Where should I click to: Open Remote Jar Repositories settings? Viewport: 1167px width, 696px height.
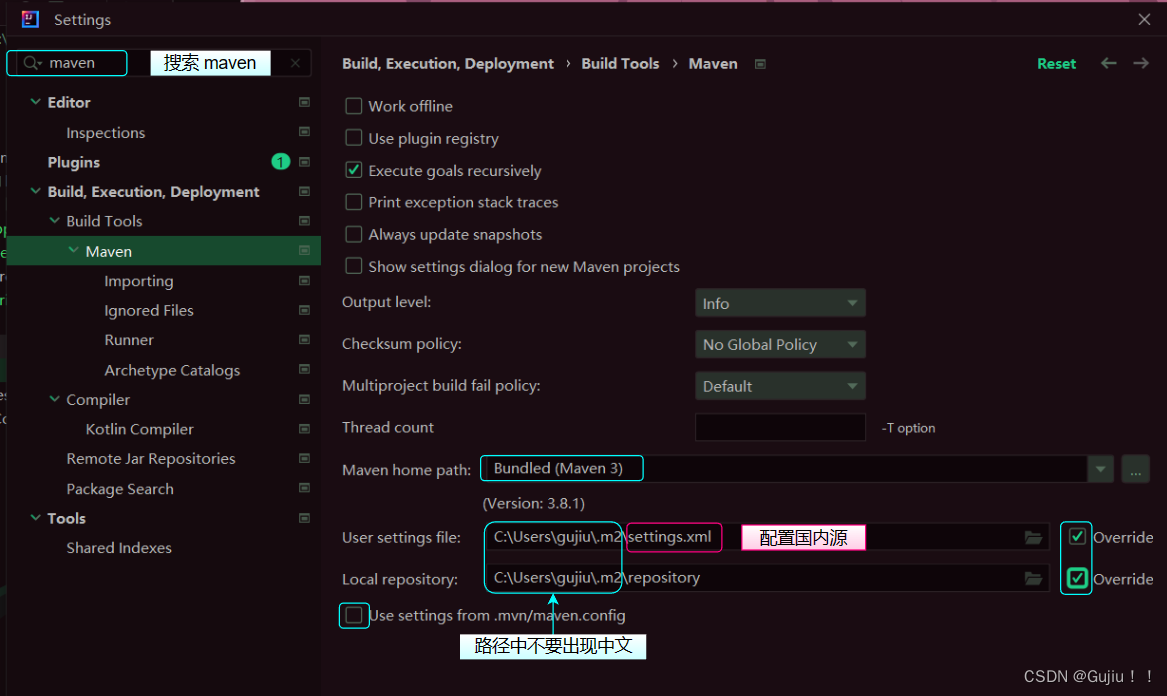[x=151, y=459]
